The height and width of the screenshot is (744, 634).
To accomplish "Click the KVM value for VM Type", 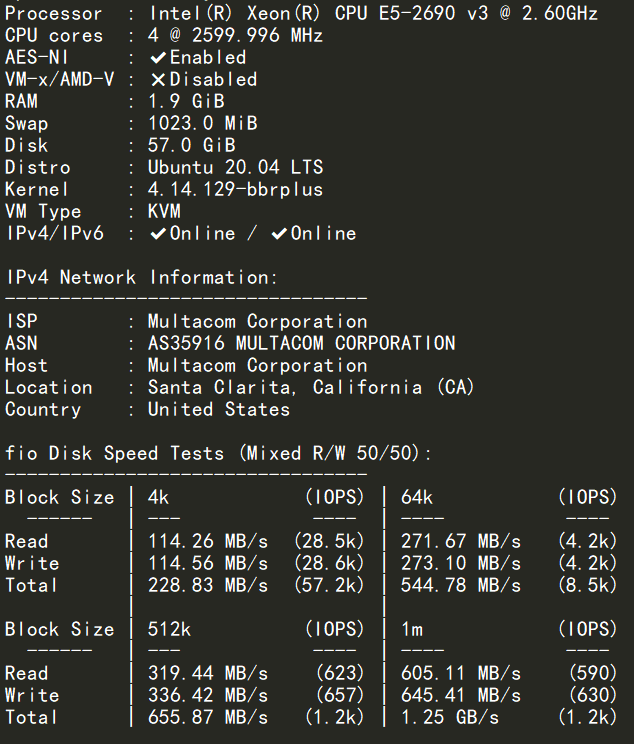I will tap(164, 212).
